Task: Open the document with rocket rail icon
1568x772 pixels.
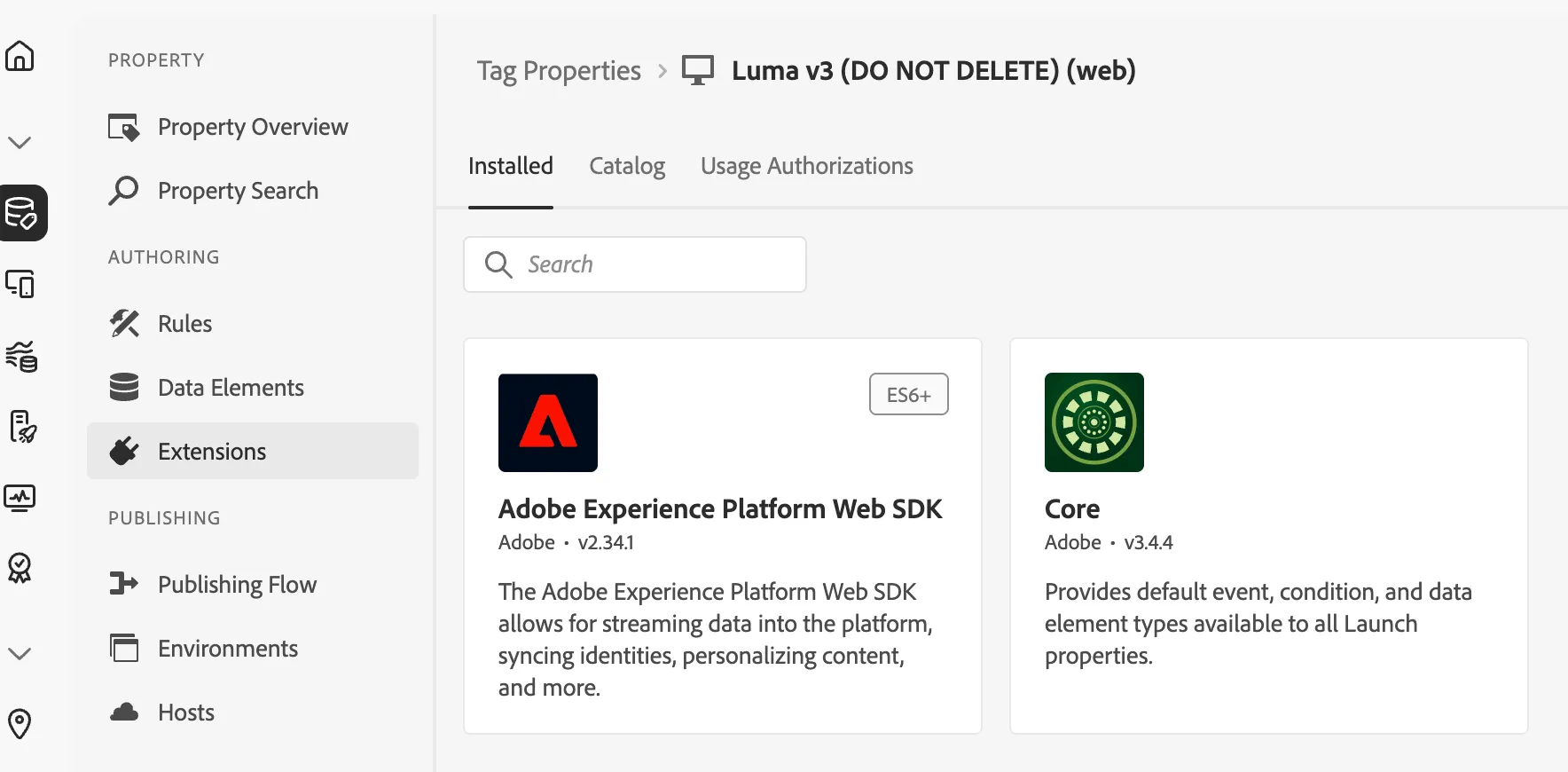Action: click(x=22, y=427)
